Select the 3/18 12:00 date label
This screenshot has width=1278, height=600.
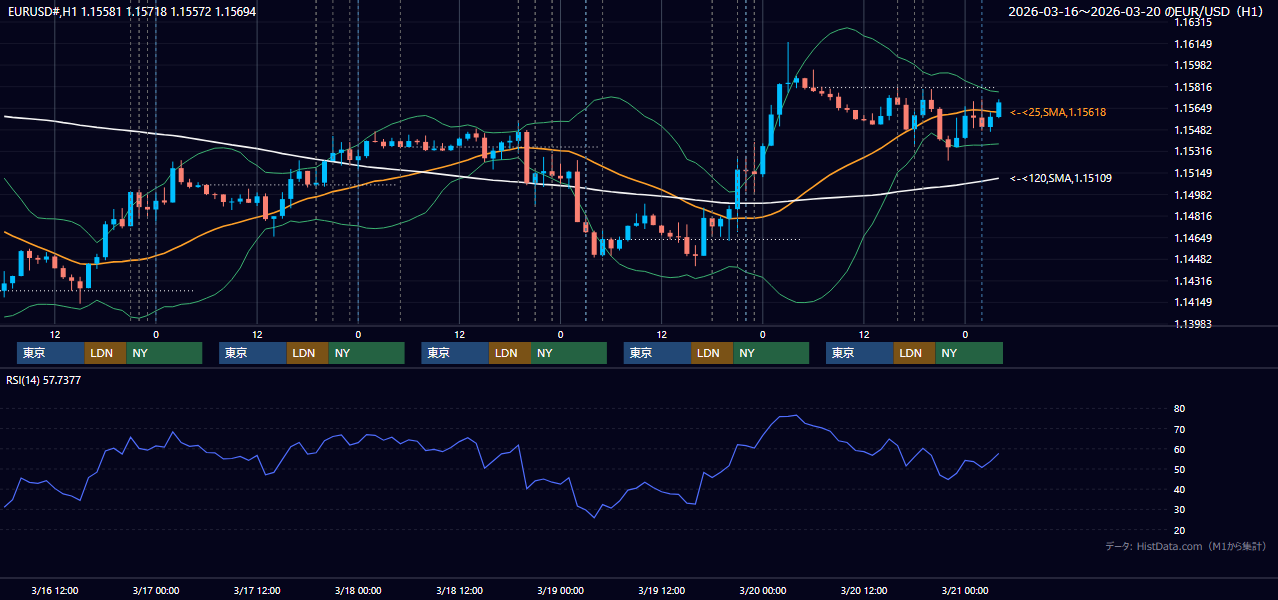pyautogui.click(x=459, y=590)
